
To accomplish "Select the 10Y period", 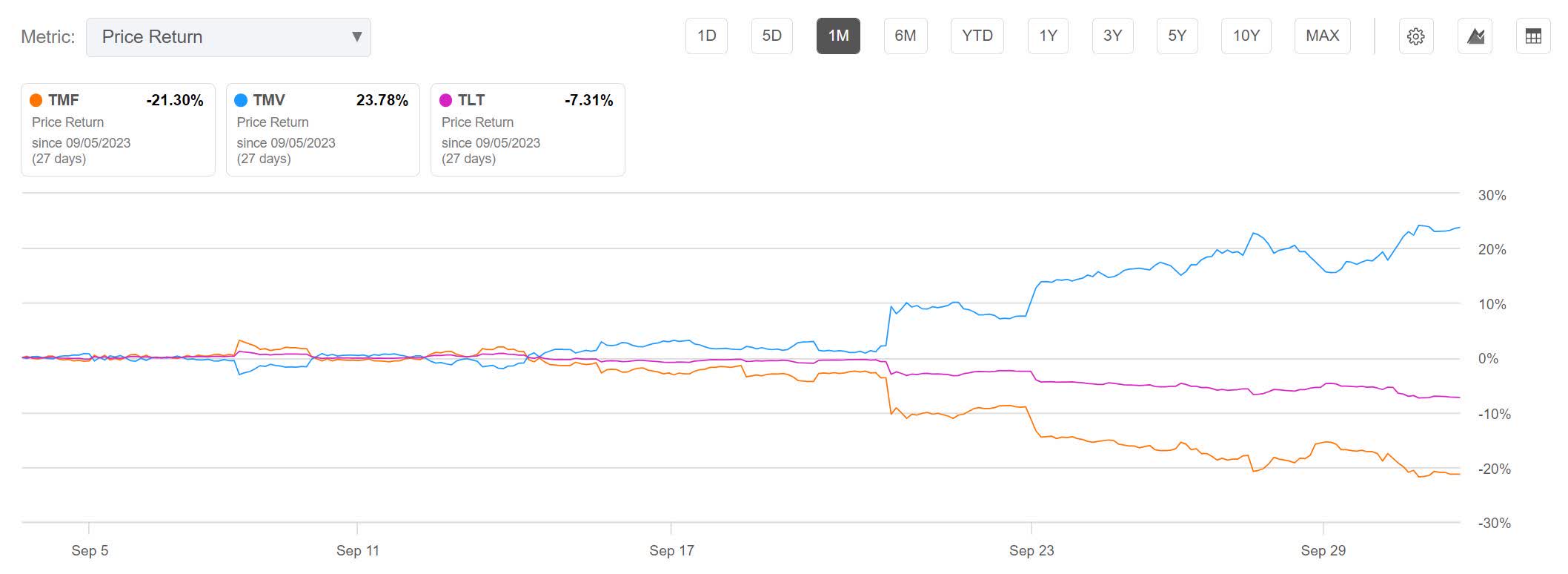I will coord(1246,36).
